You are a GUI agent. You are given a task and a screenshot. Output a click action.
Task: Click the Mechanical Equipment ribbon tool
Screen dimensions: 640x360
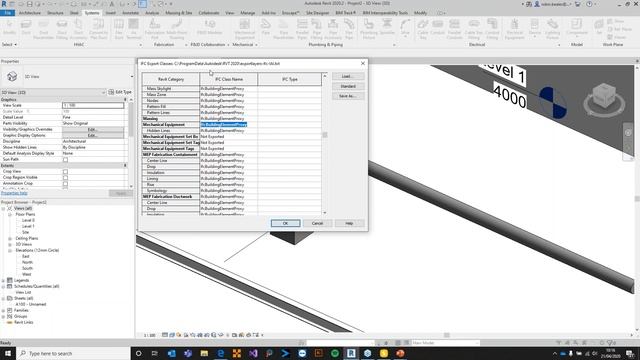[244, 29]
